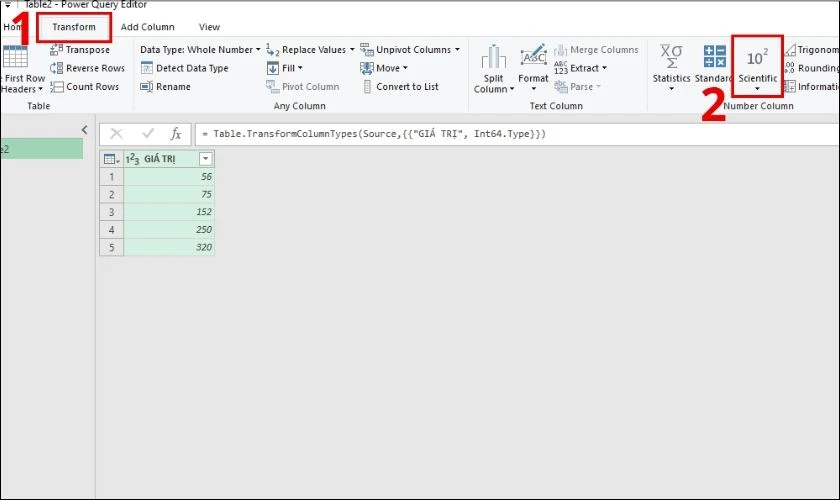Image resolution: width=840 pixels, height=500 pixels.
Task: Click the 123 data type icon of GIÁ TRỊ
Action: [132, 159]
